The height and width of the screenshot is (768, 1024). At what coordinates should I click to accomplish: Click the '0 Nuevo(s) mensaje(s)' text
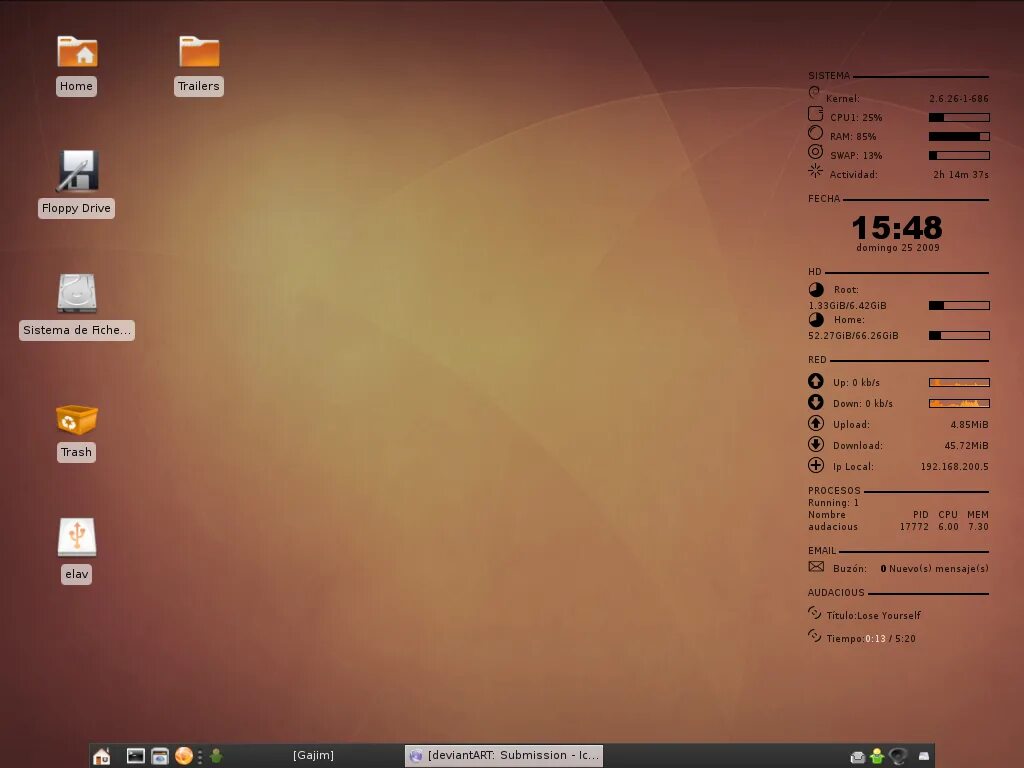[x=935, y=569]
